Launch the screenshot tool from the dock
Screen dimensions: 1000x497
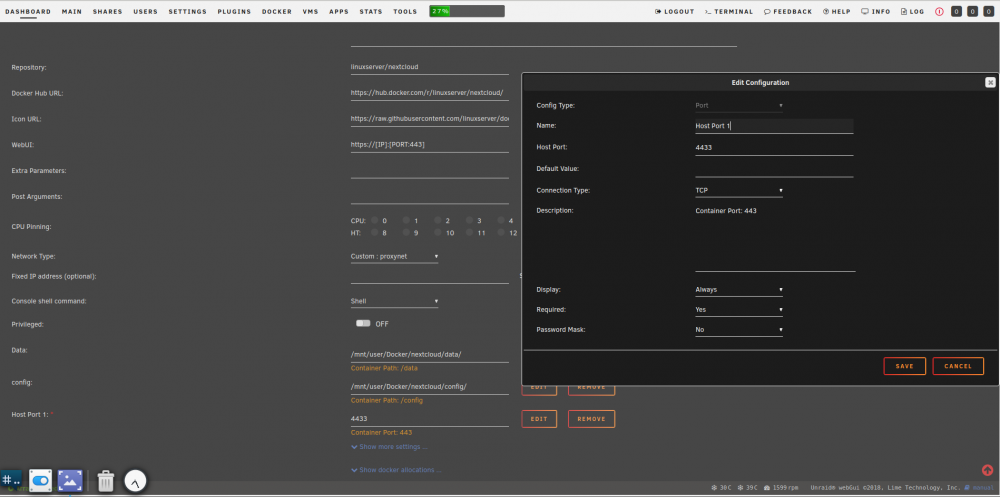(x=70, y=480)
